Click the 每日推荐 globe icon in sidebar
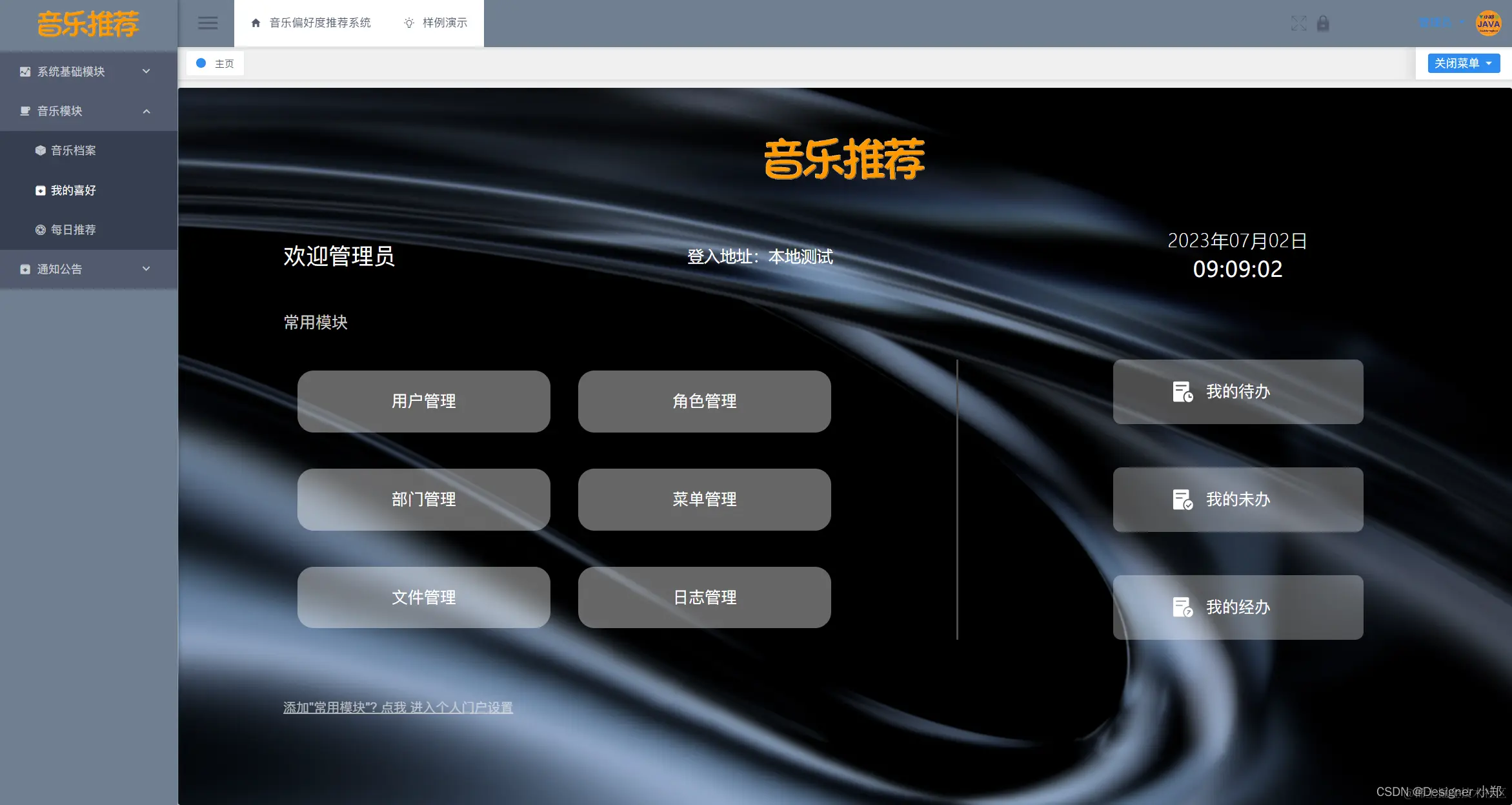The width and height of the screenshot is (1512, 805). (40, 229)
